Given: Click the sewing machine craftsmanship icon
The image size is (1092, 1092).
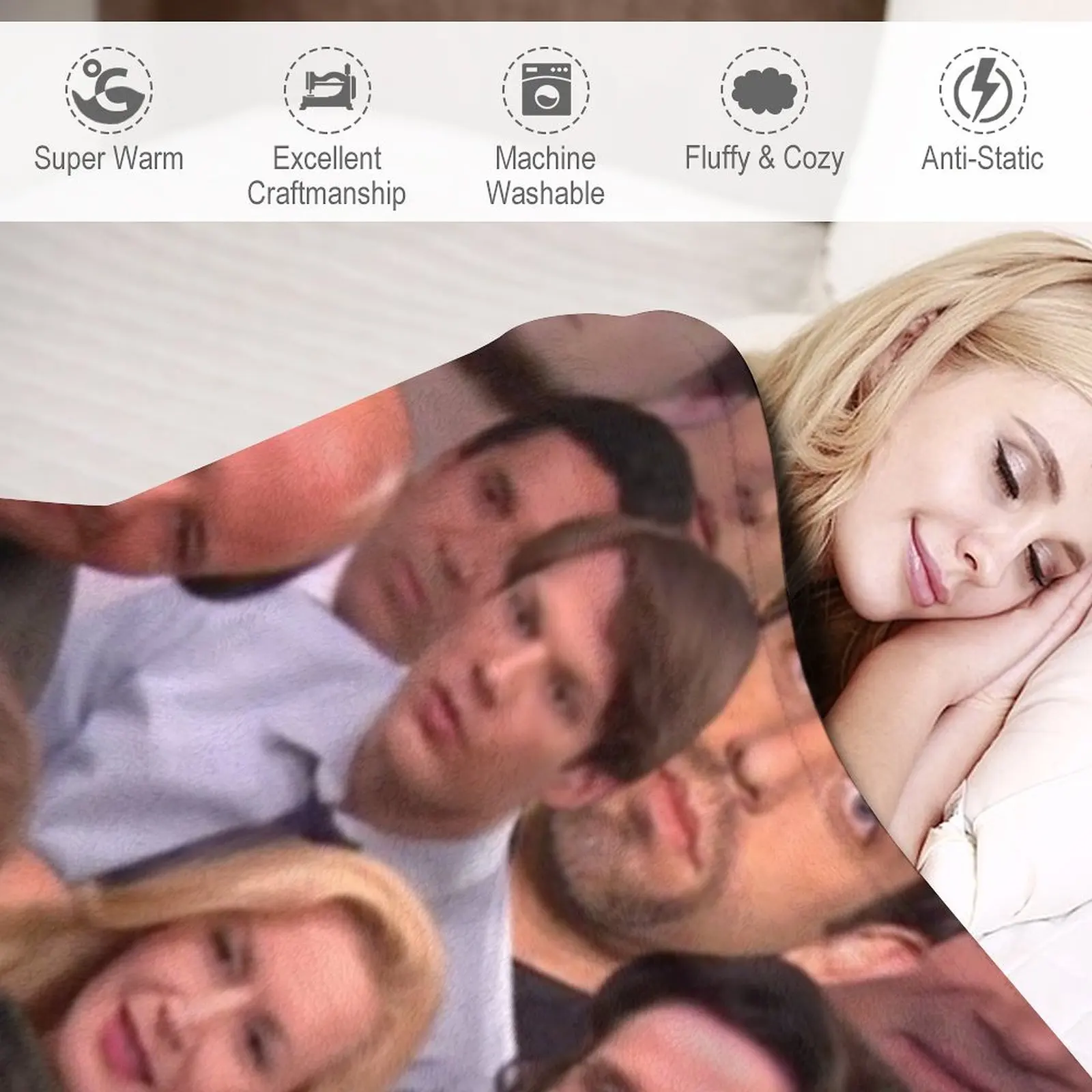Looking at the screenshot, I should pos(328,90).
